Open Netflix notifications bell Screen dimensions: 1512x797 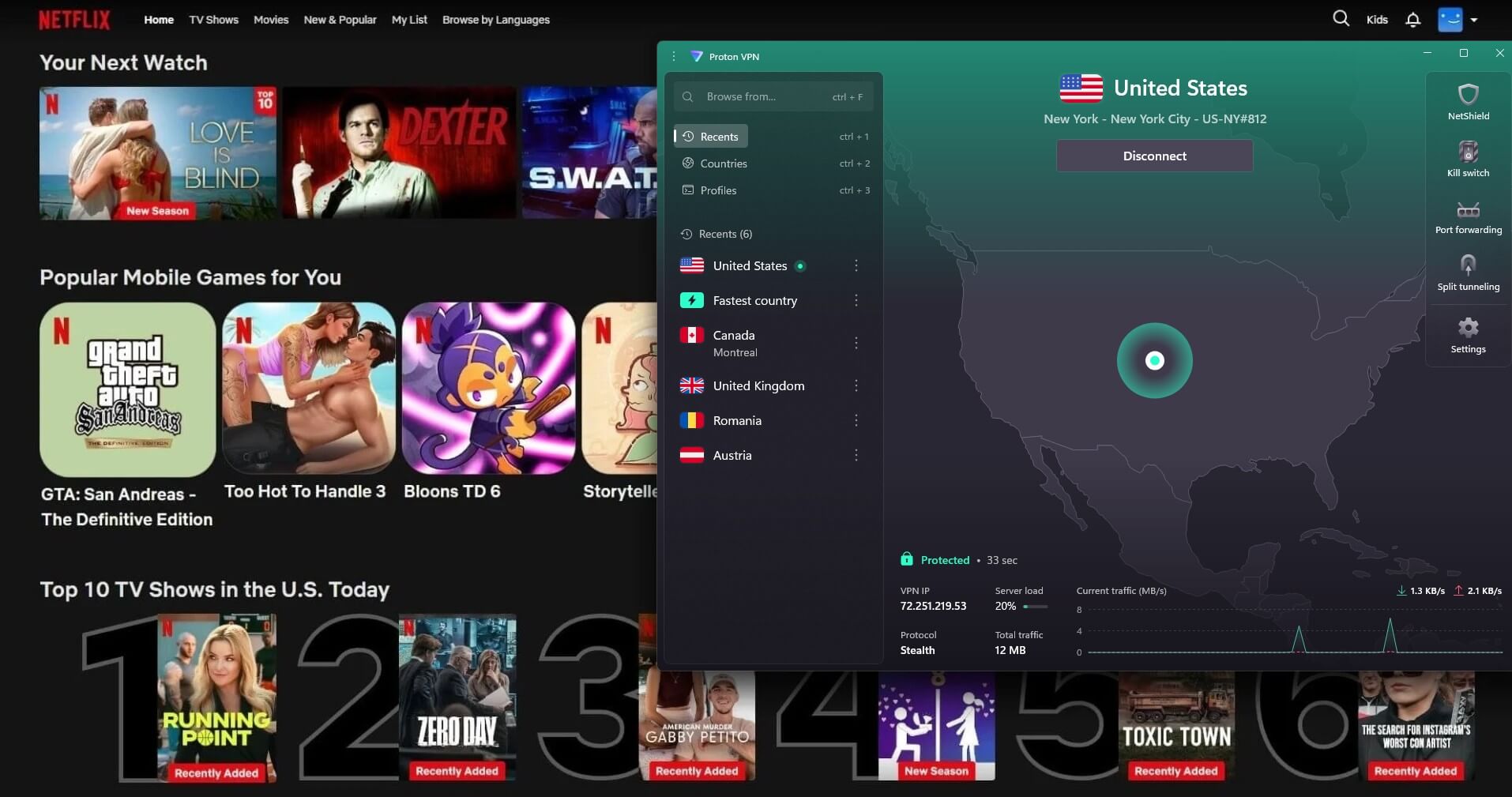[1413, 20]
